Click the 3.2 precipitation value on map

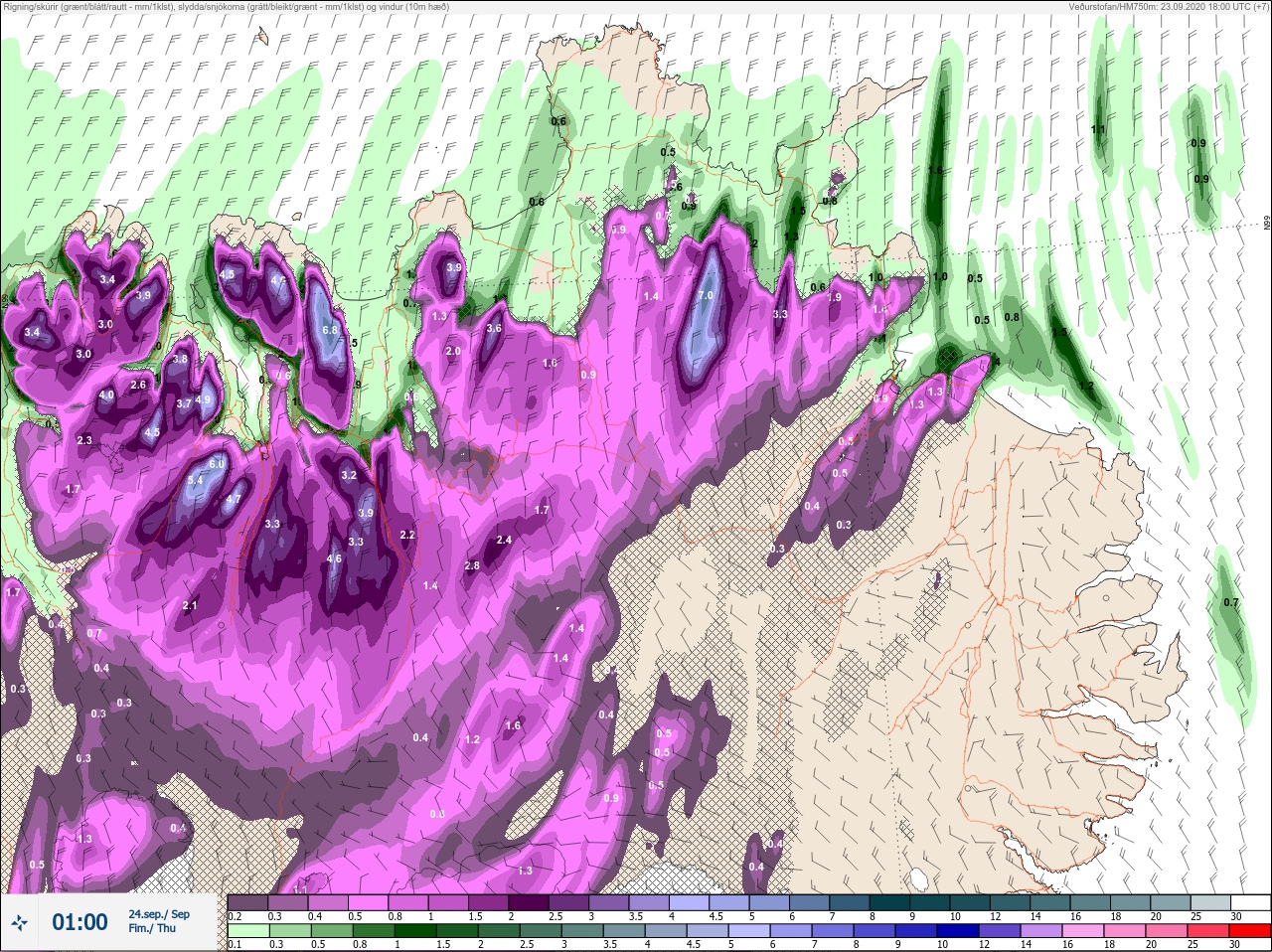(349, 476)
